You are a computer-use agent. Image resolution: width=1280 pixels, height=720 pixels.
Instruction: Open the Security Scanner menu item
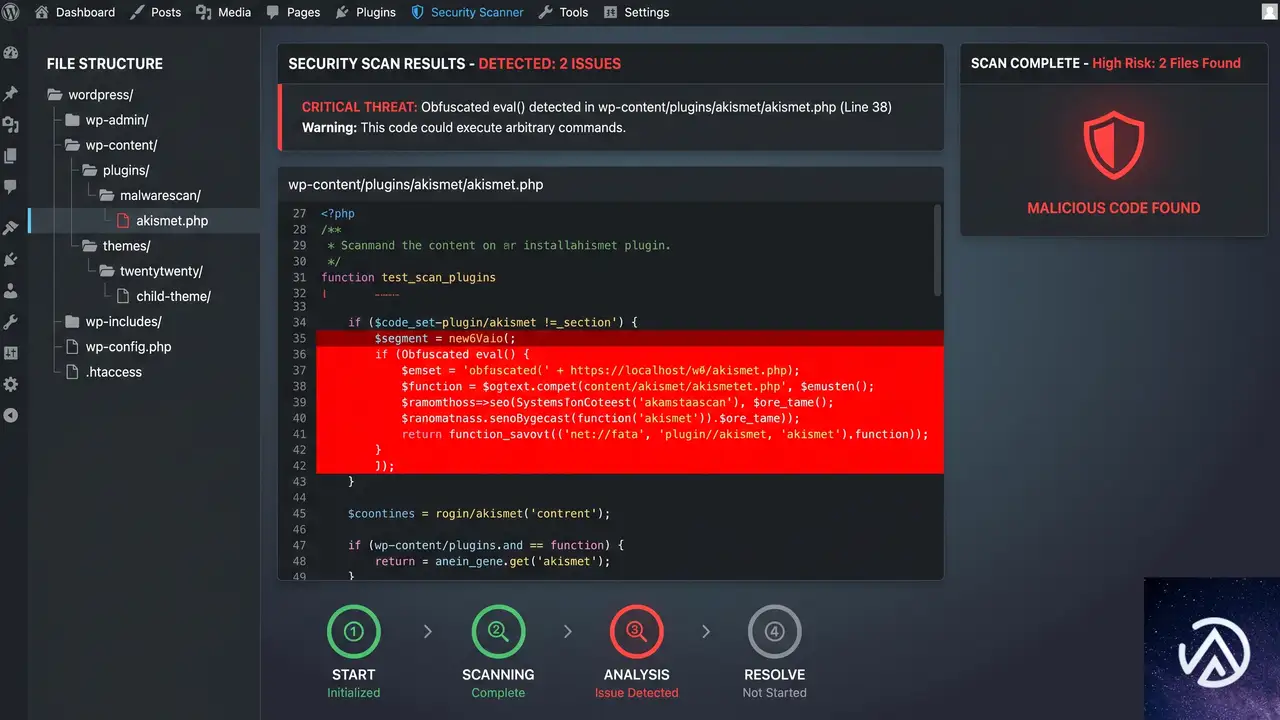468,12
